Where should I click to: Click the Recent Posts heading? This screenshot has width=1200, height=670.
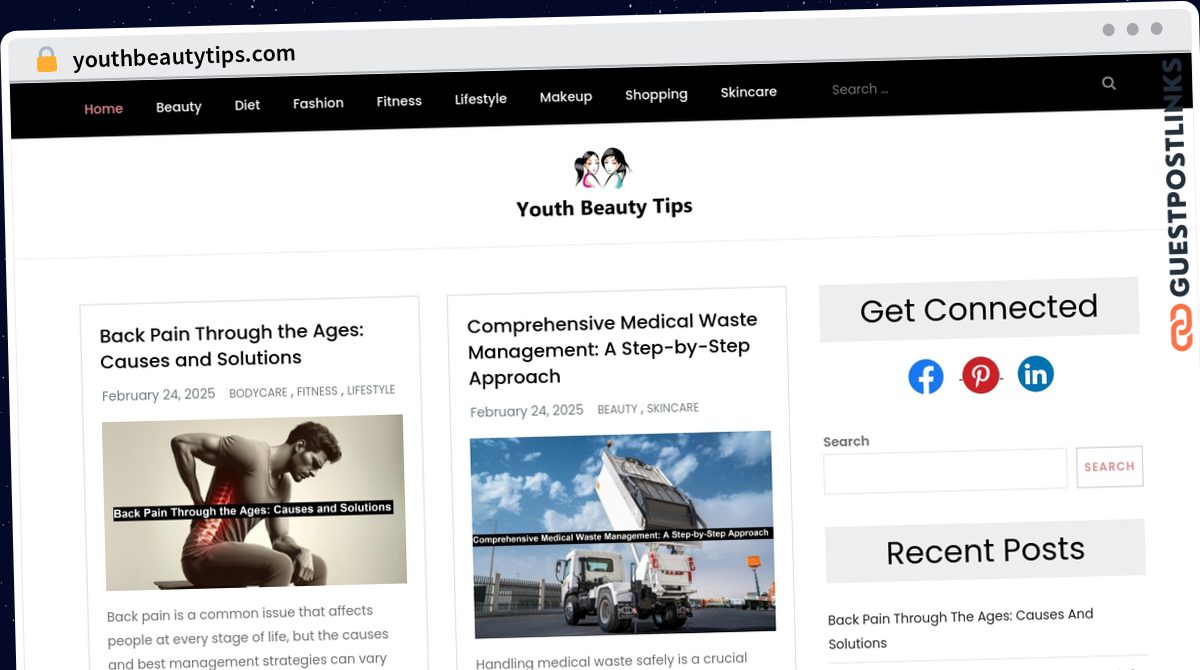point(985,550)
